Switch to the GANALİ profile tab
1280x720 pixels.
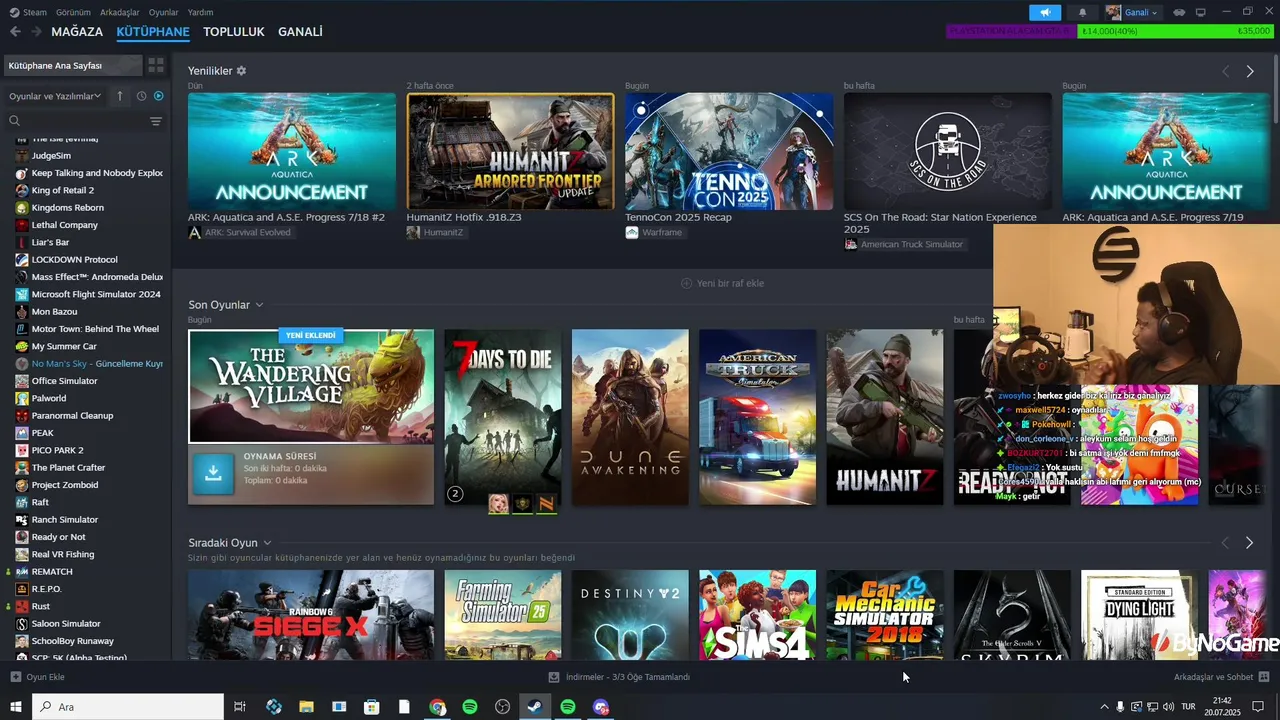click(x=300, y=32)
